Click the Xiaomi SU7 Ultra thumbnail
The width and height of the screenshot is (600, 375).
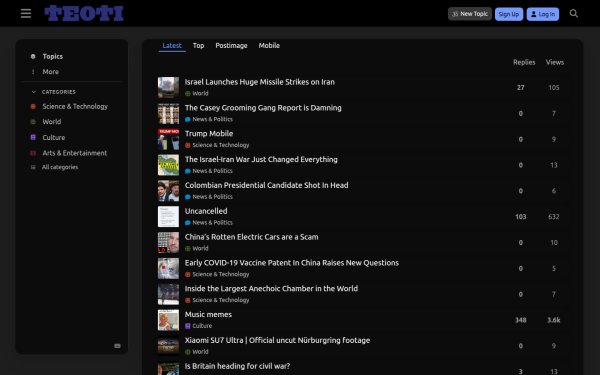[168, 346]
